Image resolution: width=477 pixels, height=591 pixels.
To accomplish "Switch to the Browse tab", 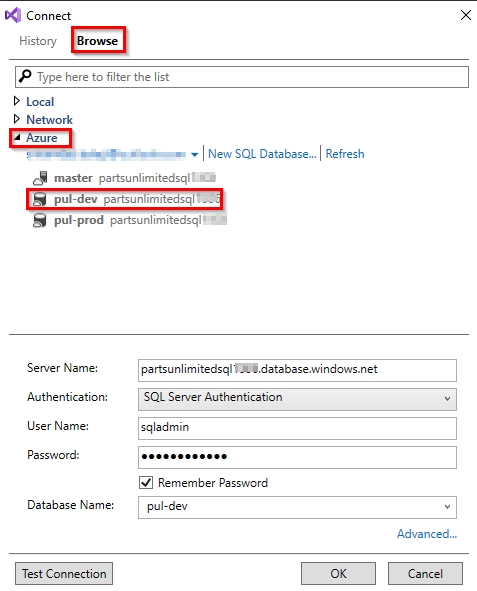I will coord(97,41).
